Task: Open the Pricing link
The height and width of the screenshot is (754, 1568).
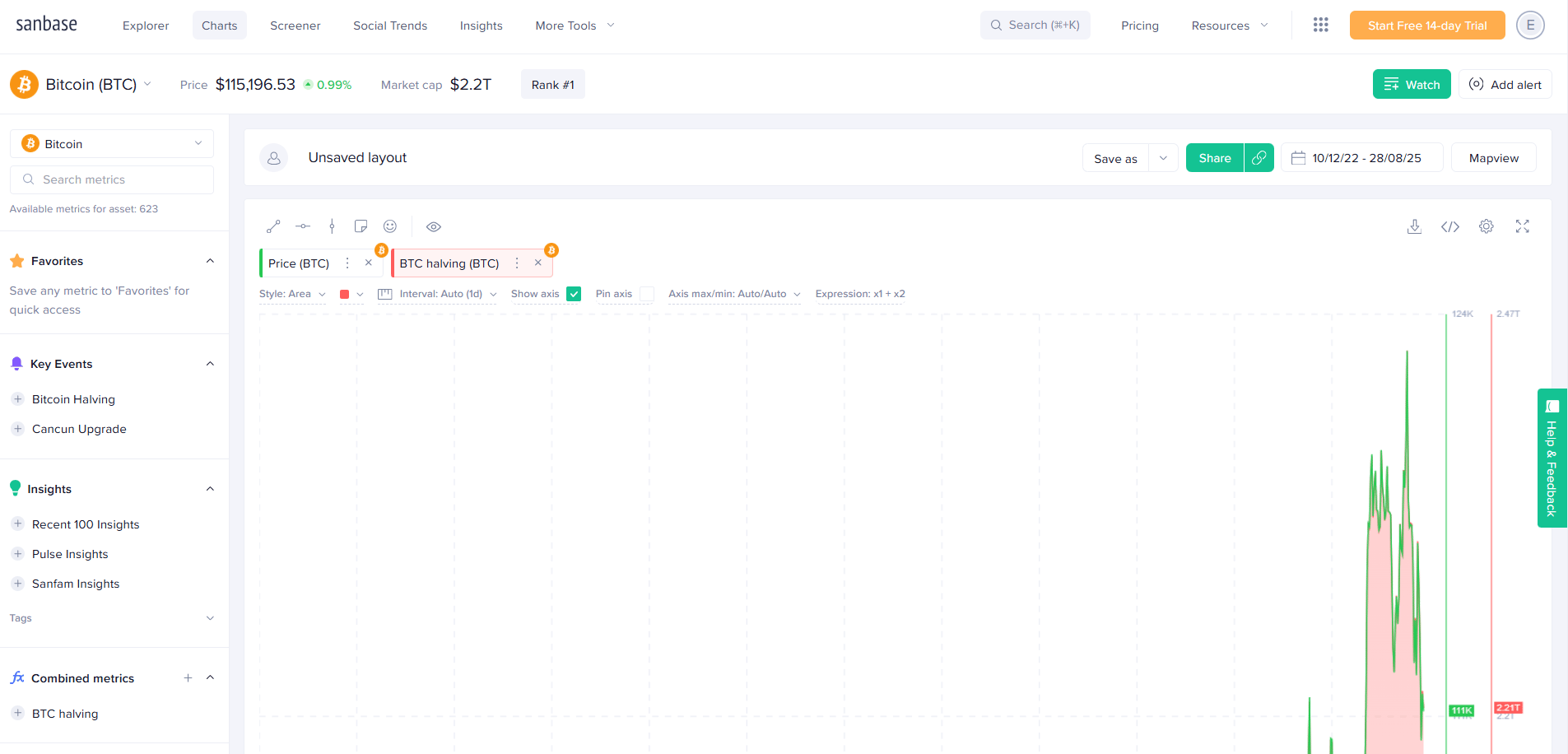Action: click(x=1140, y=26)
